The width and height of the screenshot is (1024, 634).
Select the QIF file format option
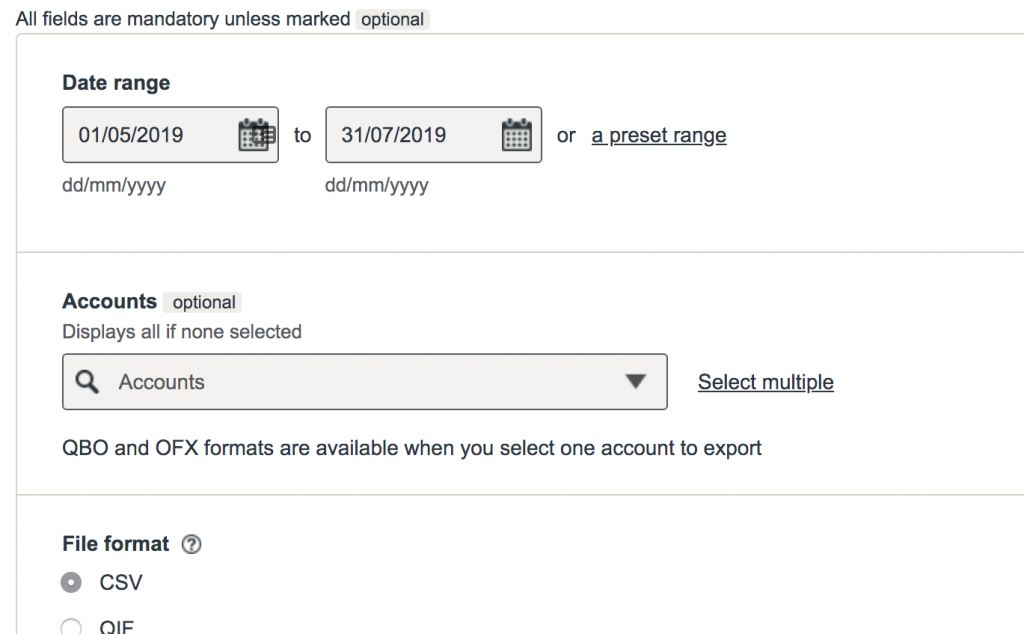tap(71, 627)
